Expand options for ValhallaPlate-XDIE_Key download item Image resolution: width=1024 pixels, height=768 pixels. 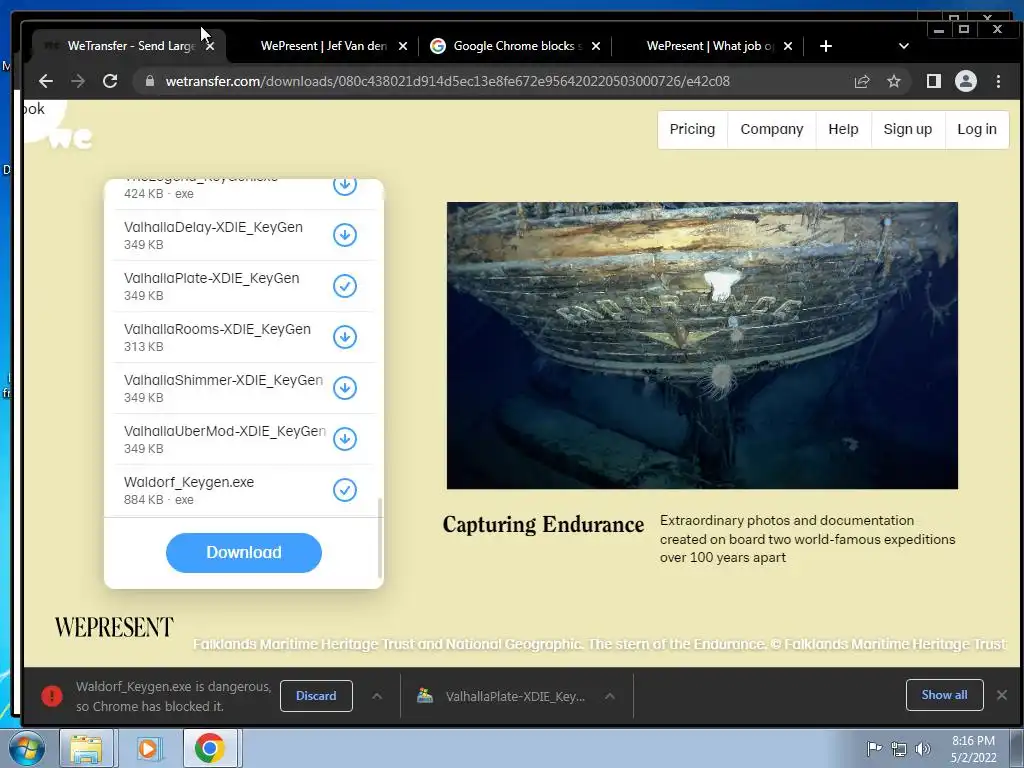pos(609,696)
